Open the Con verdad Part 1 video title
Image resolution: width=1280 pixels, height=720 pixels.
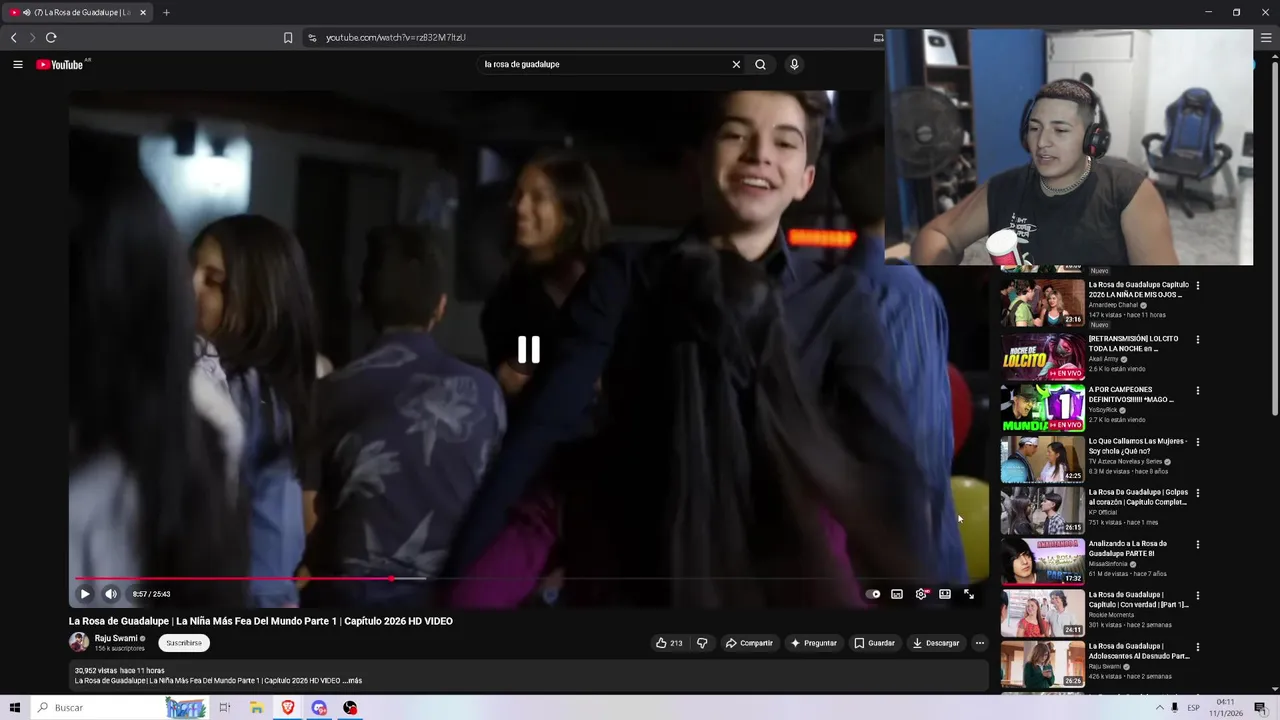pos(1138,599)
